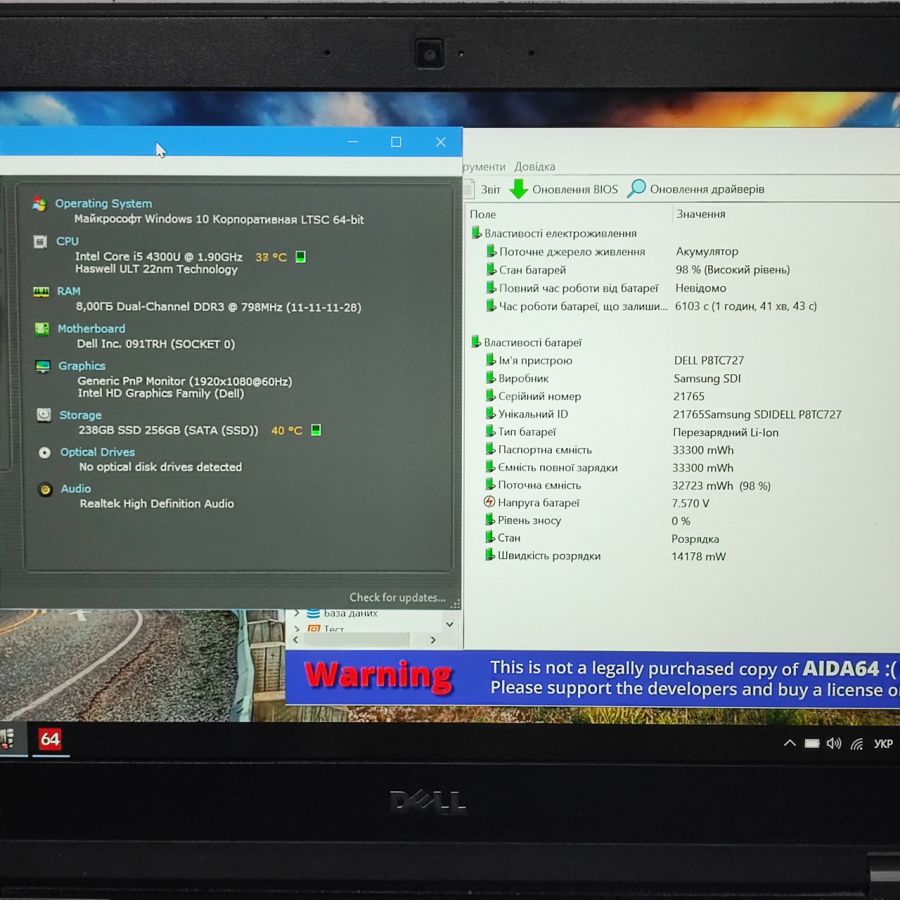900x900 pixels.
Task: Click the CPU temperature green indicator
Action: click(x=300, y=257)
